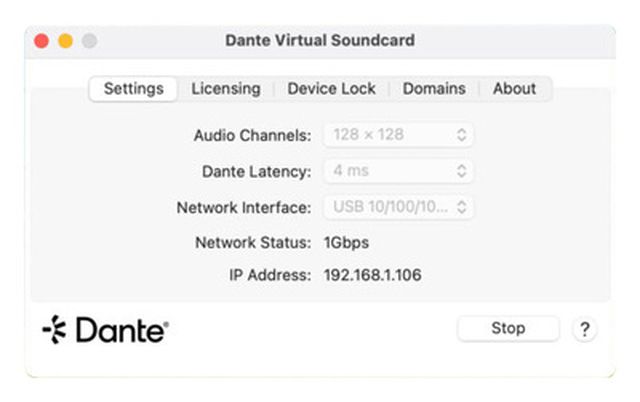Expand the Network Interface USB dropdown
Image resolution: width=640 pixels, height=402 pixels.
398,207
